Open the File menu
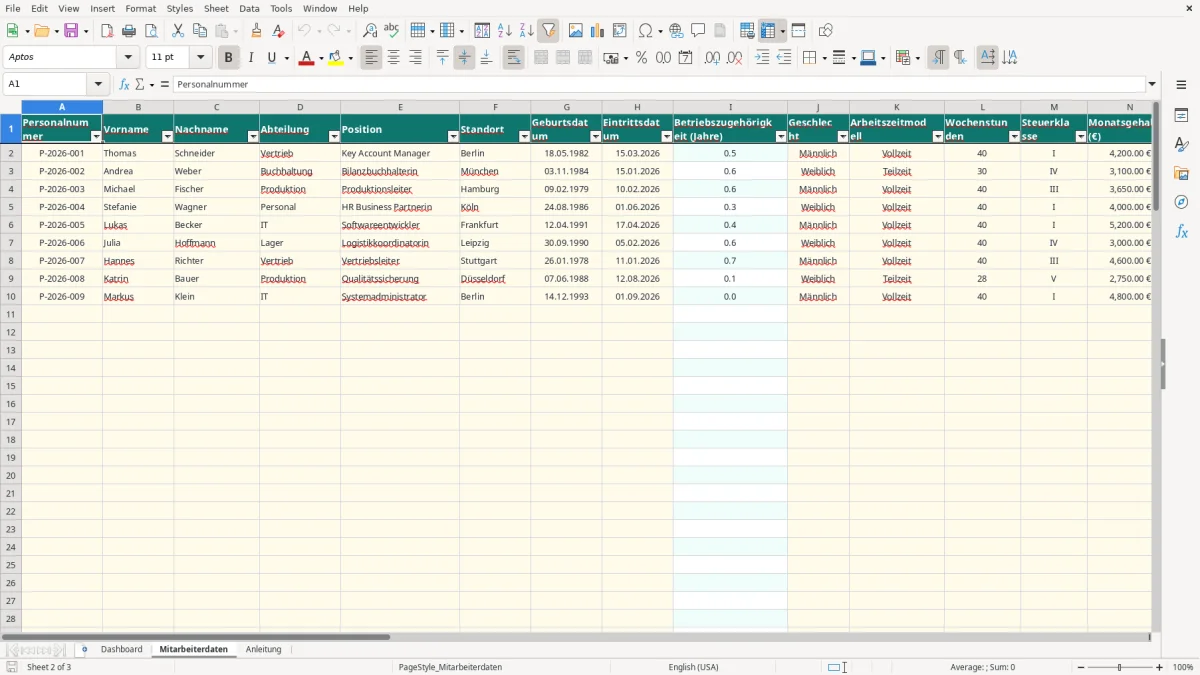The width and height of the screenshot is (1200, 675). pos(13,8)
